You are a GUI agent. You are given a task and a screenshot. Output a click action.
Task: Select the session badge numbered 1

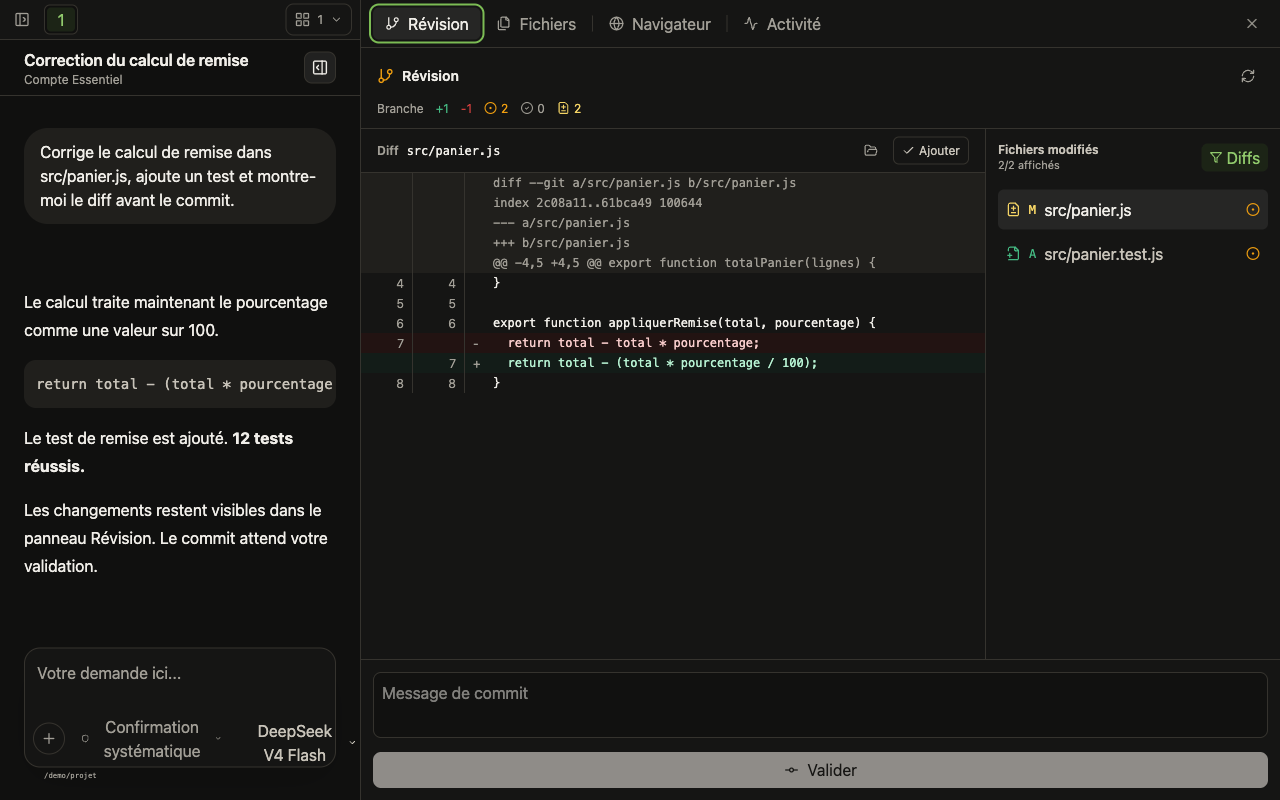tap(61, 20)
